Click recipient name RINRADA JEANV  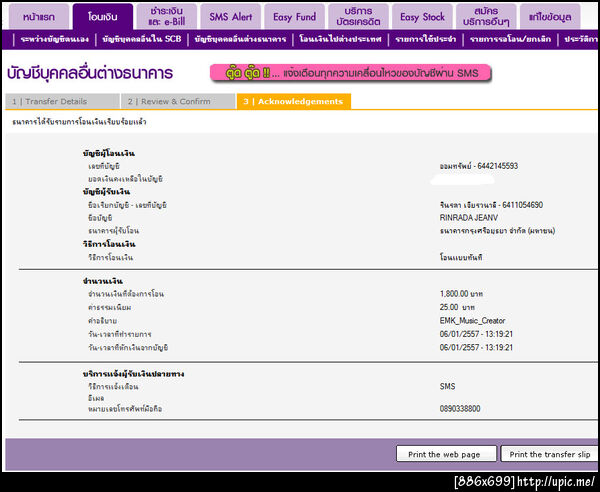pos(469,218)
